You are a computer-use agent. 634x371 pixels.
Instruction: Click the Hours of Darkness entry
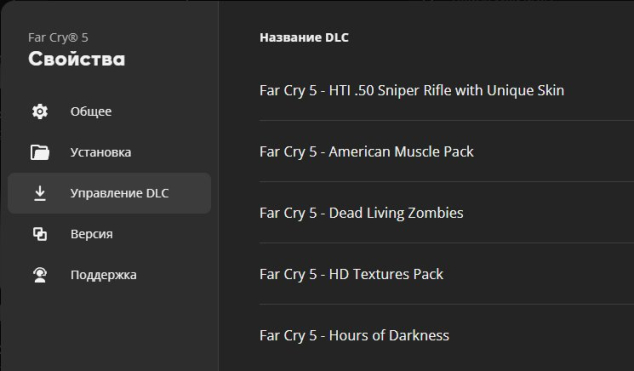[446, 335]
